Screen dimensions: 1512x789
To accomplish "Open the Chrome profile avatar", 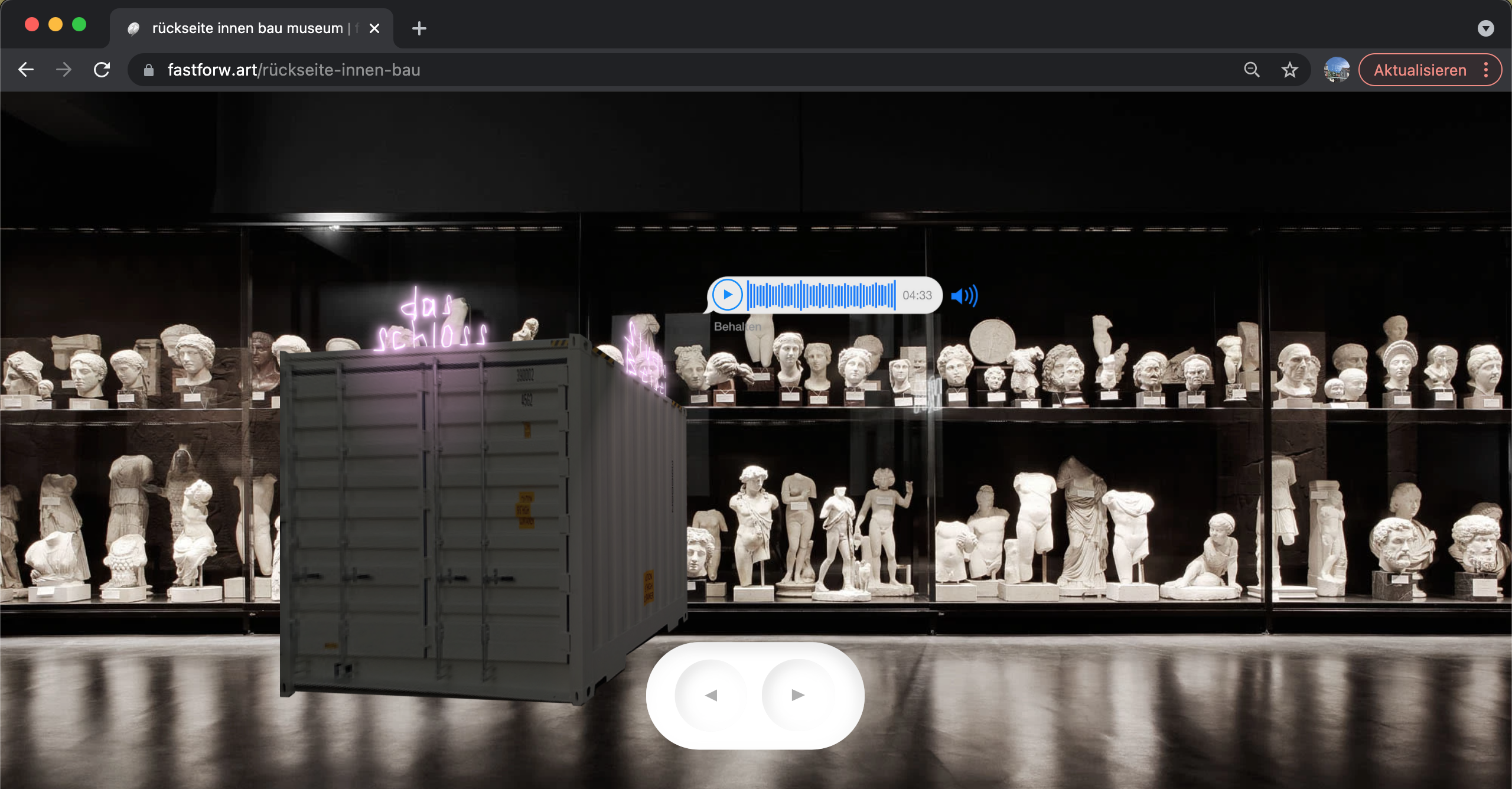I will [x=1337, y=70].
